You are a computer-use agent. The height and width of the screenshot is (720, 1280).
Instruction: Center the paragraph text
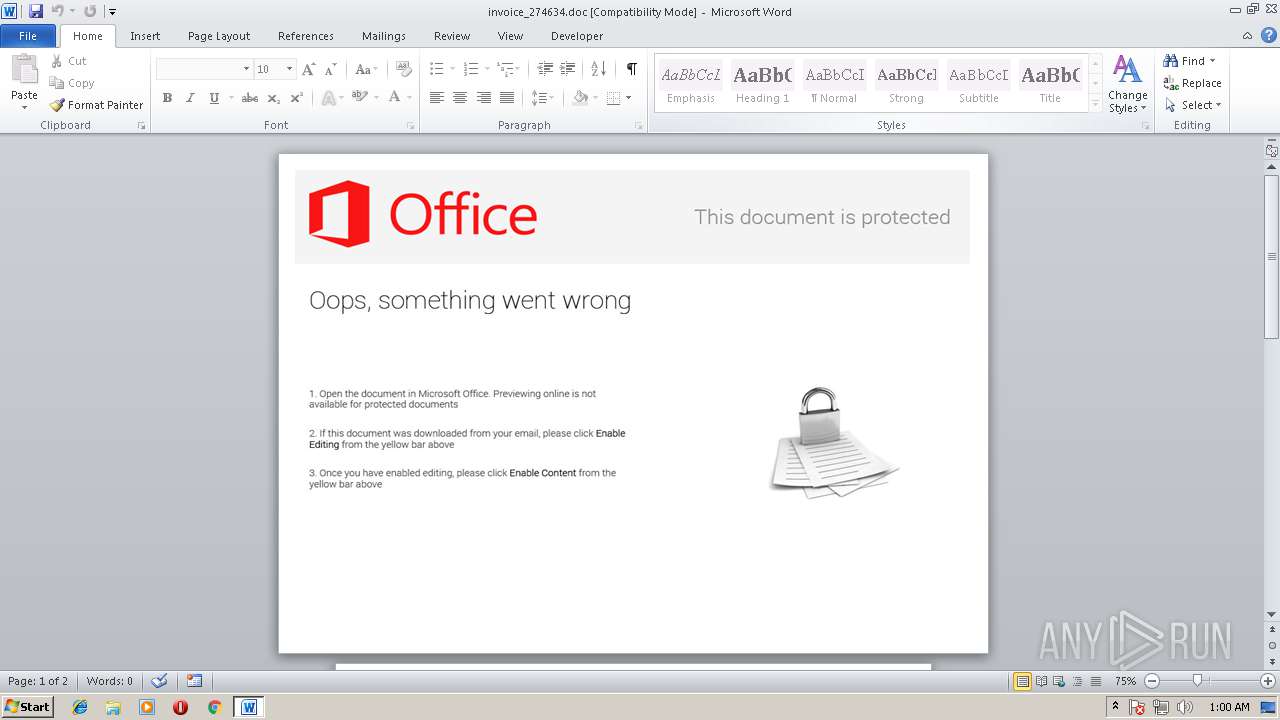click(460, 98)
